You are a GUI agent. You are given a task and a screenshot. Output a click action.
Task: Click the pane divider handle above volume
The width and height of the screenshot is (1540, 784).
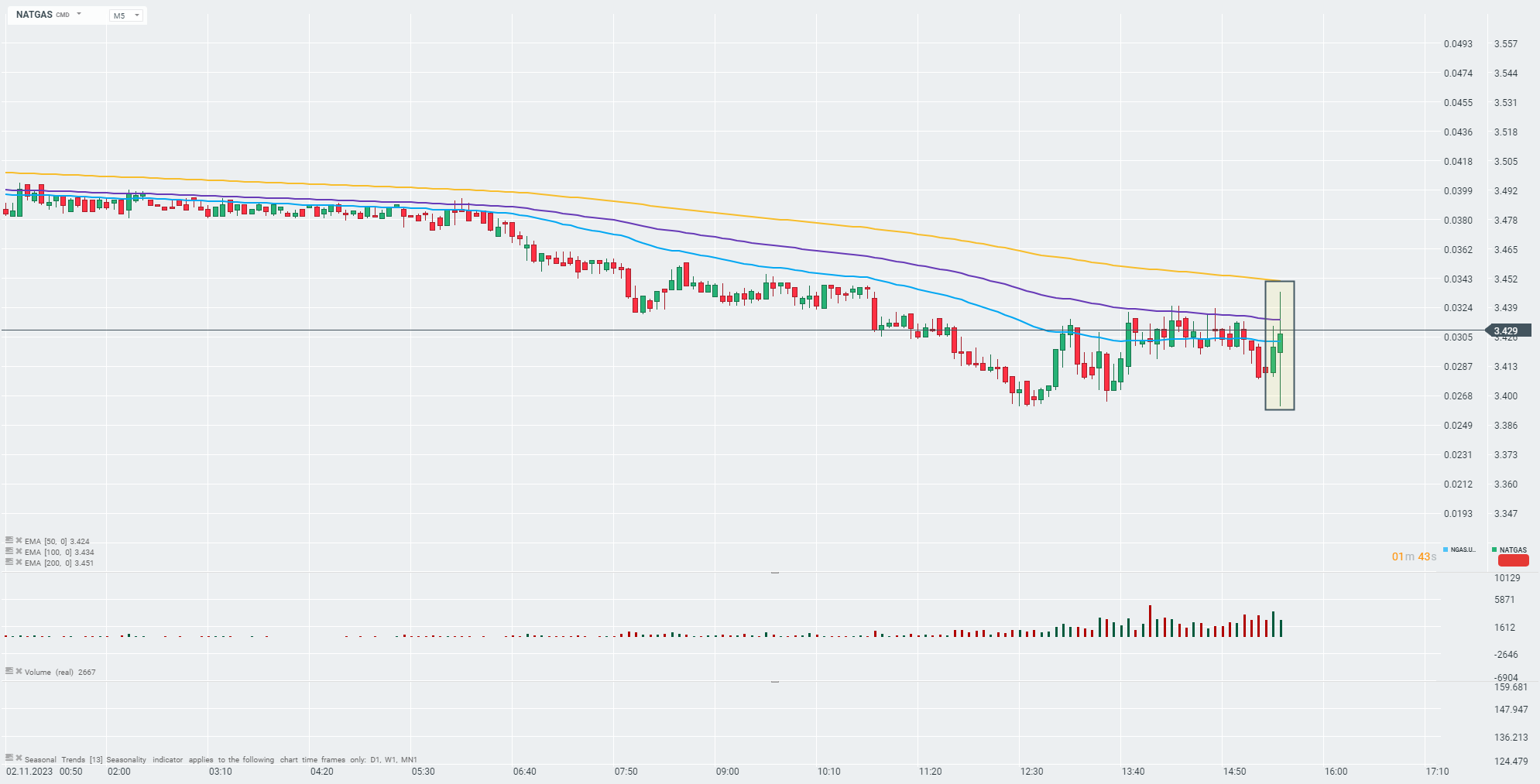(775, 573)
